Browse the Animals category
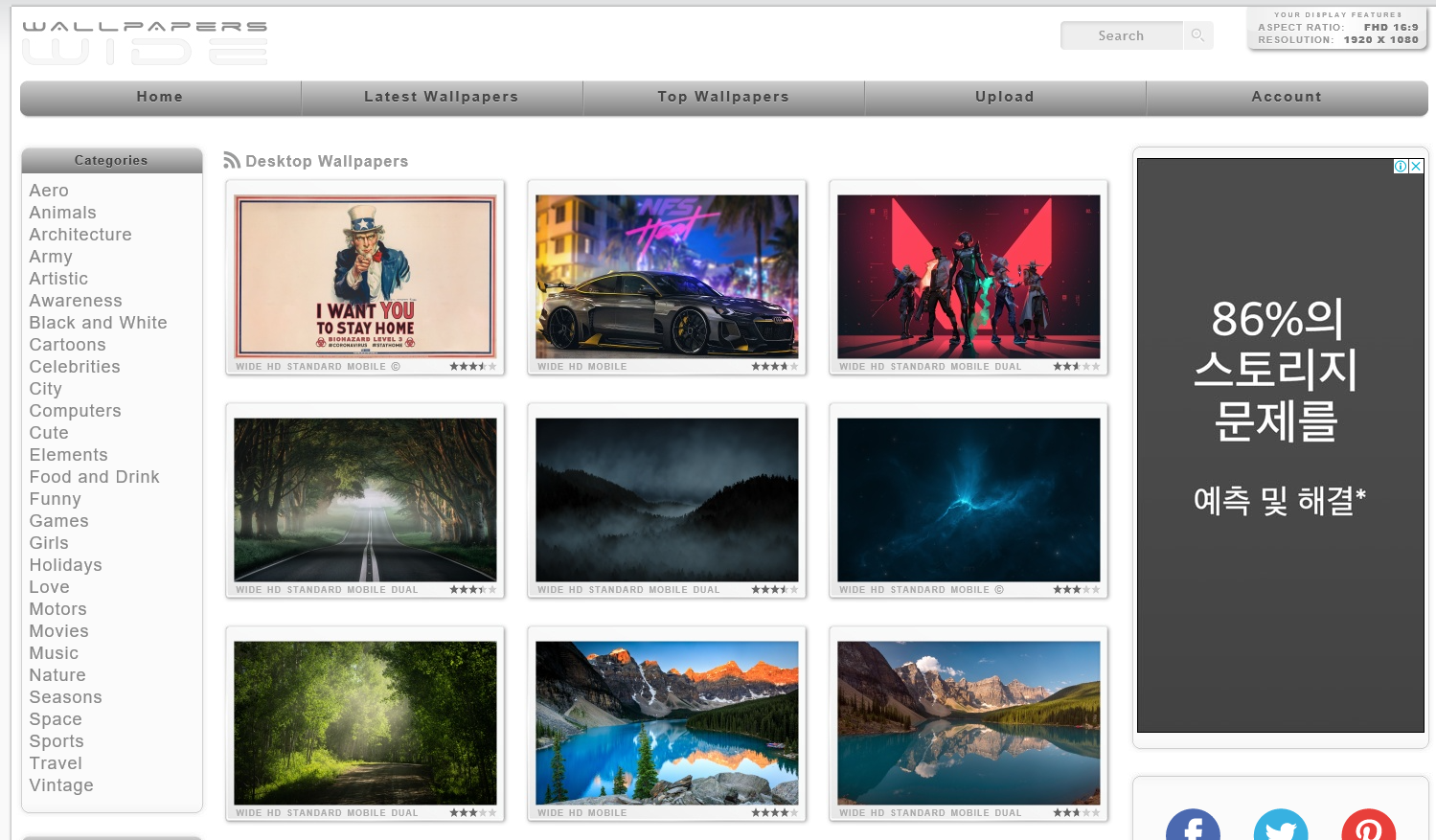The height and width of the screenshot is (840, 1436). point(62,213)
